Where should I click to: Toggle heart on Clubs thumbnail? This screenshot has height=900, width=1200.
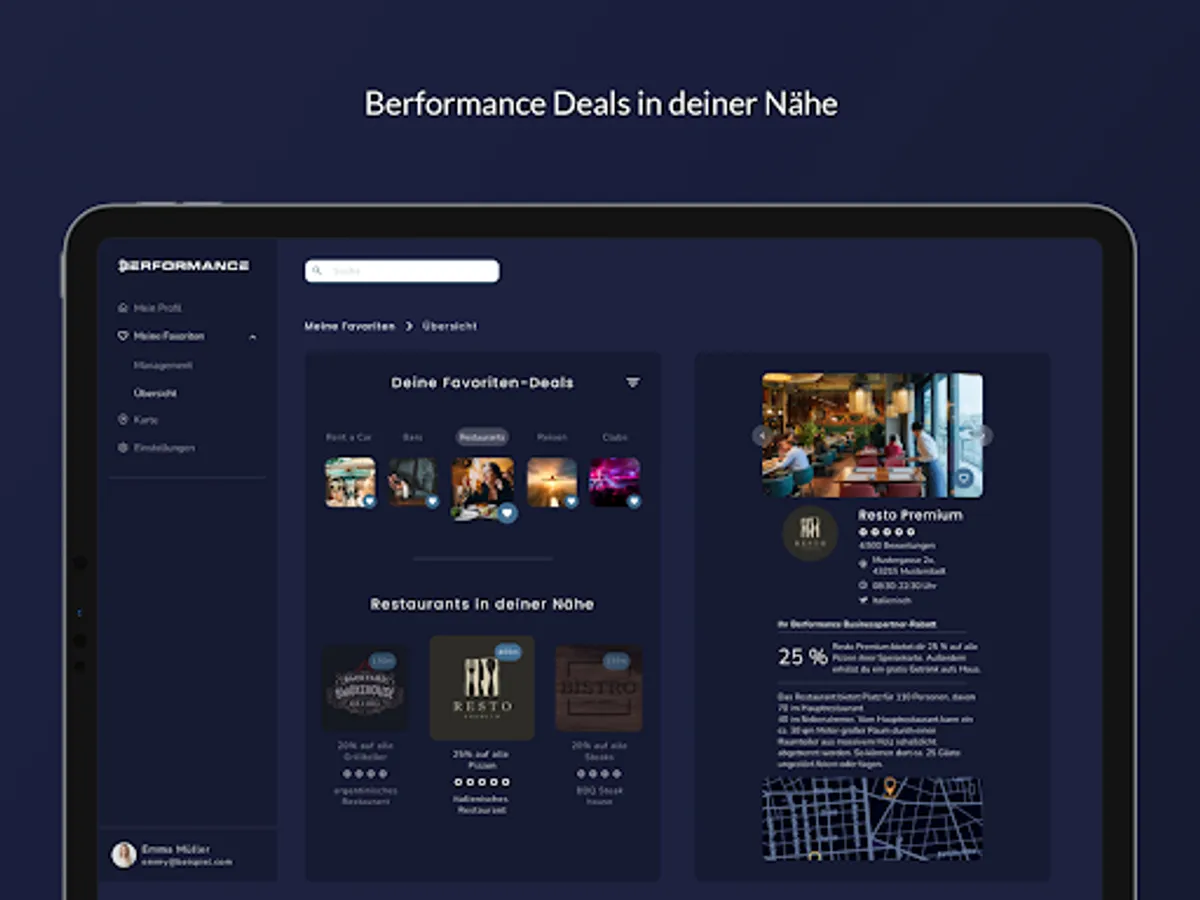click(x=634, y=501)
